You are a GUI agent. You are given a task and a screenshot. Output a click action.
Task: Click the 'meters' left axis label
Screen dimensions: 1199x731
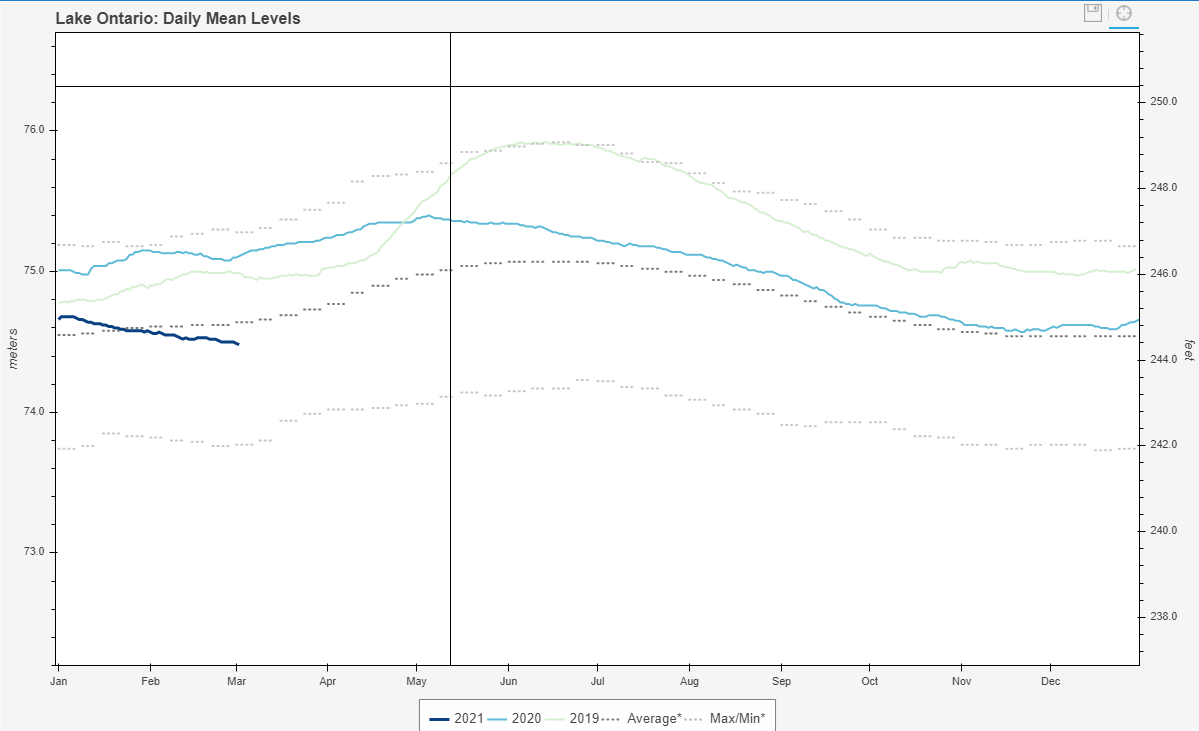click(x=12, y=349)
